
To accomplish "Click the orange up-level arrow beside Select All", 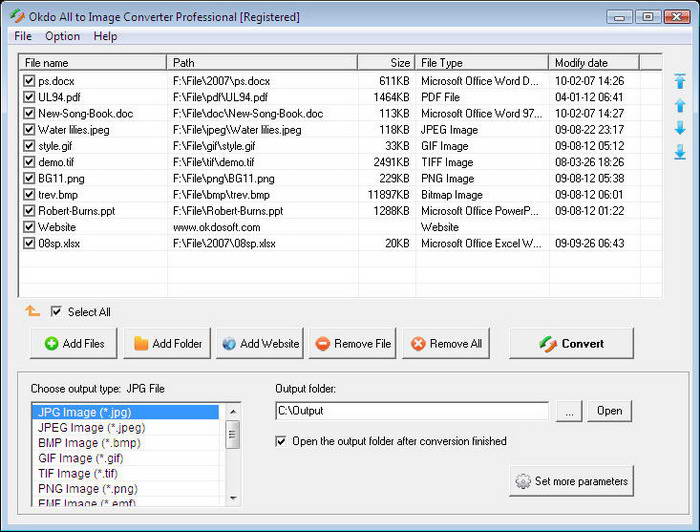I will coord(33,311).
